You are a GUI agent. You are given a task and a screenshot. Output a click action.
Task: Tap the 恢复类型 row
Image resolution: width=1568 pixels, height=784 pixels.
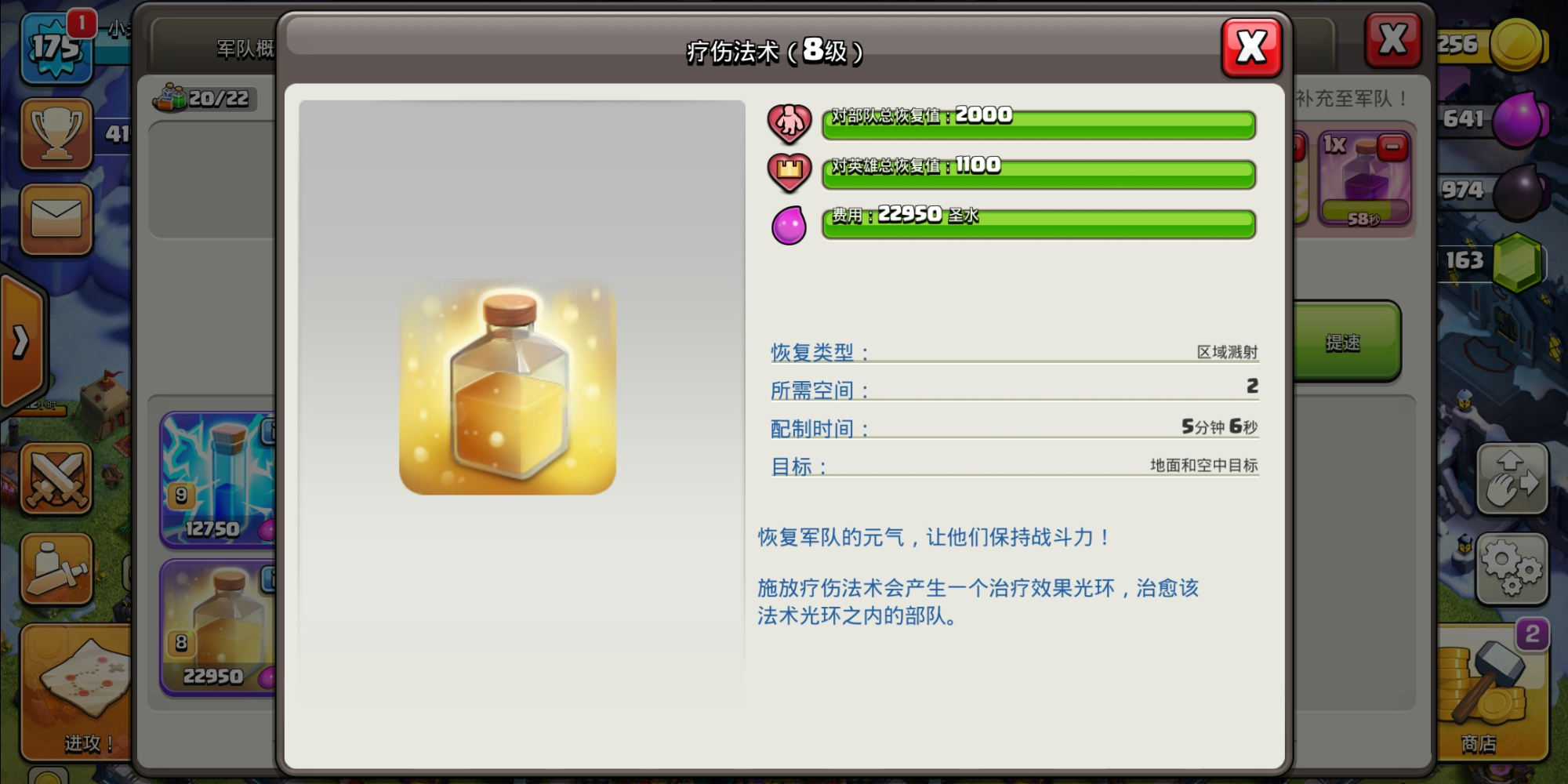pos(1014,352)
